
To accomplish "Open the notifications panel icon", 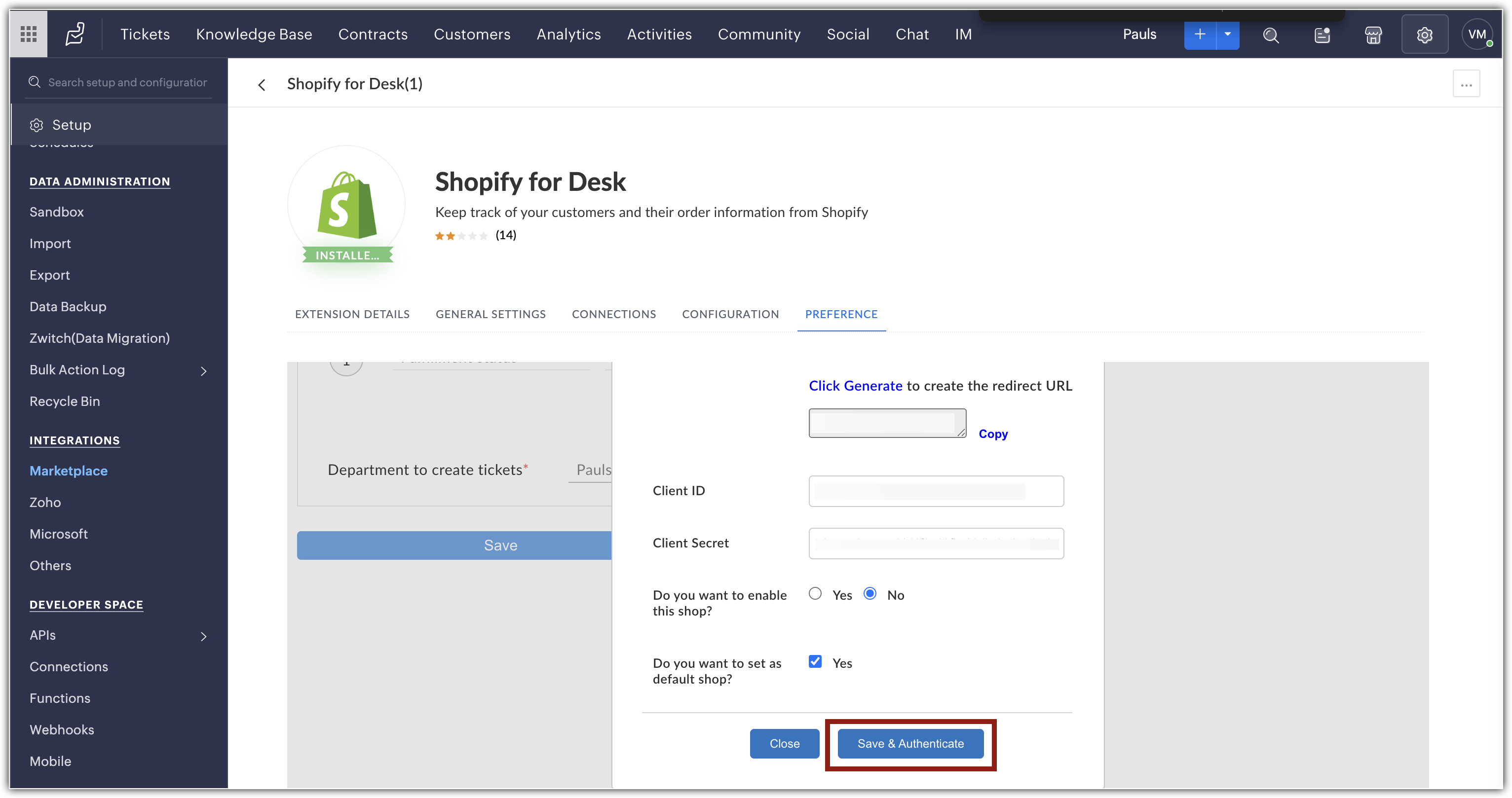I will click(1323, 35).
